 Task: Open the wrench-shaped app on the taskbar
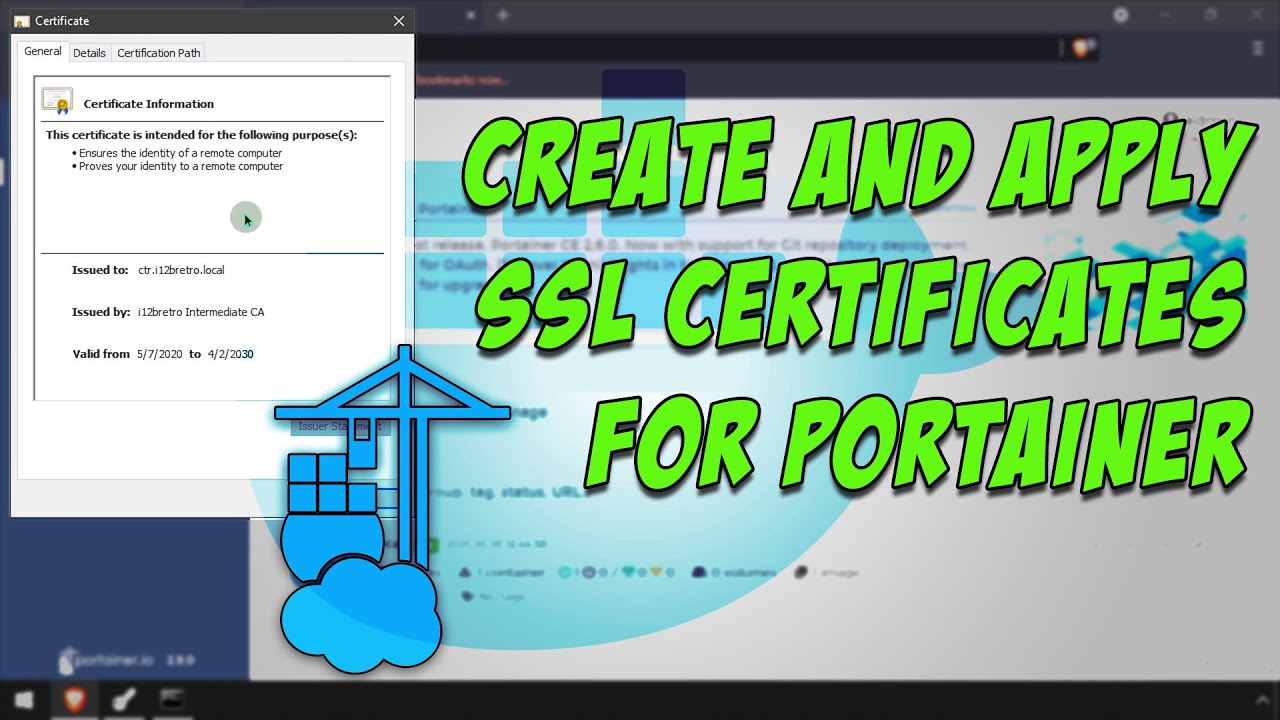[123, 701]
